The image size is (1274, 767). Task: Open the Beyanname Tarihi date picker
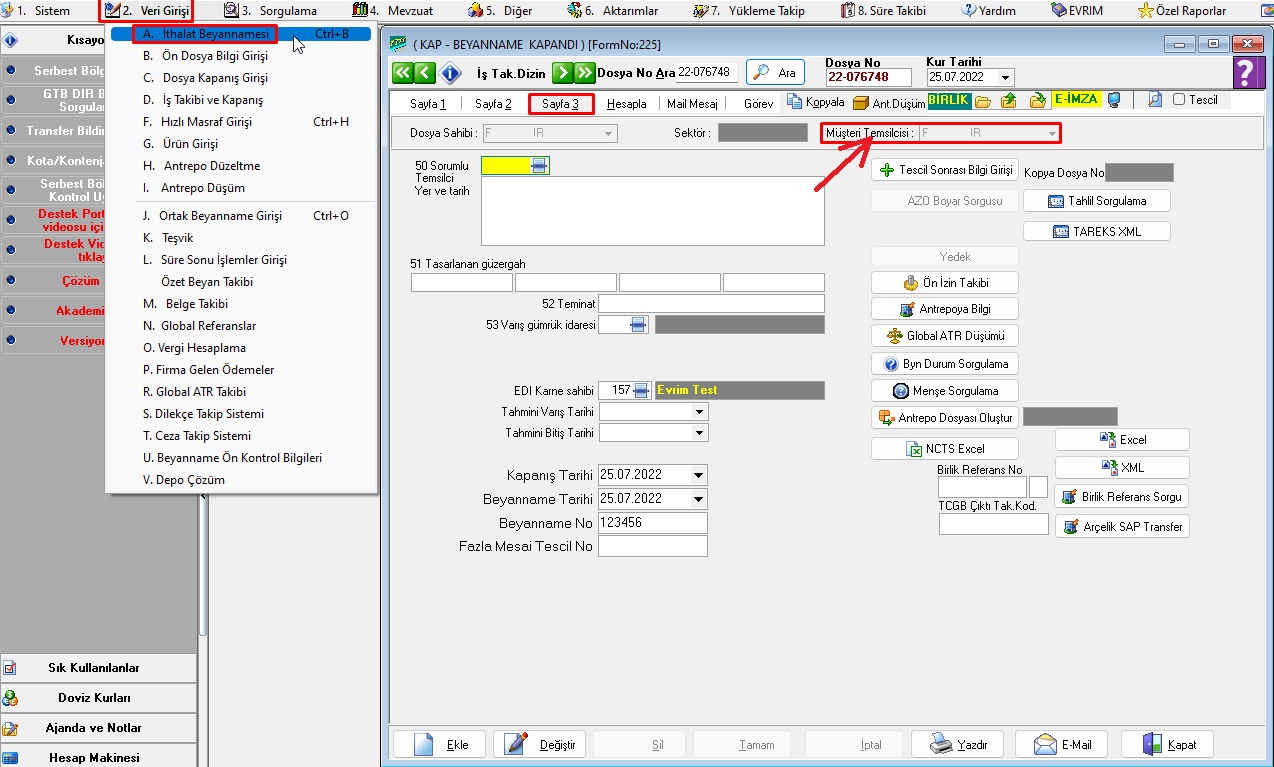pyautogui.click(x=698, y=499)
